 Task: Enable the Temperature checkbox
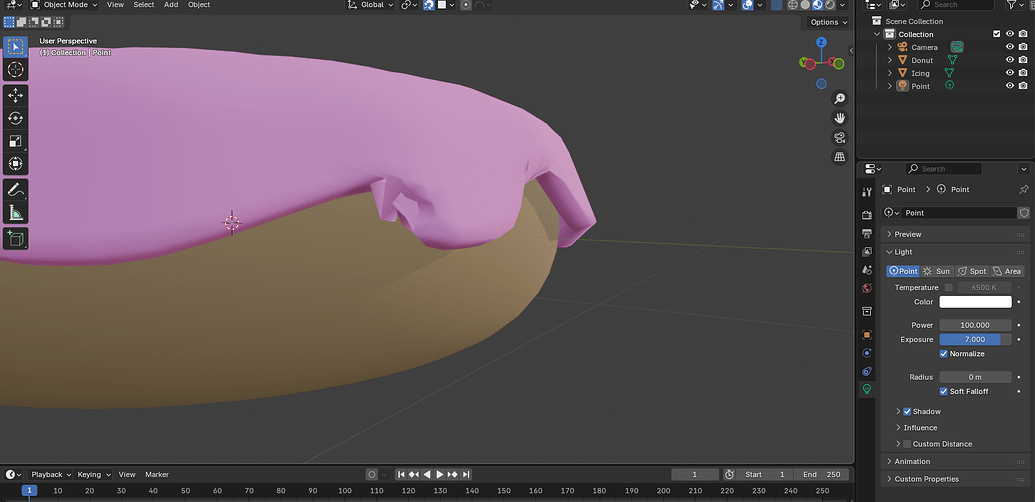949,288
